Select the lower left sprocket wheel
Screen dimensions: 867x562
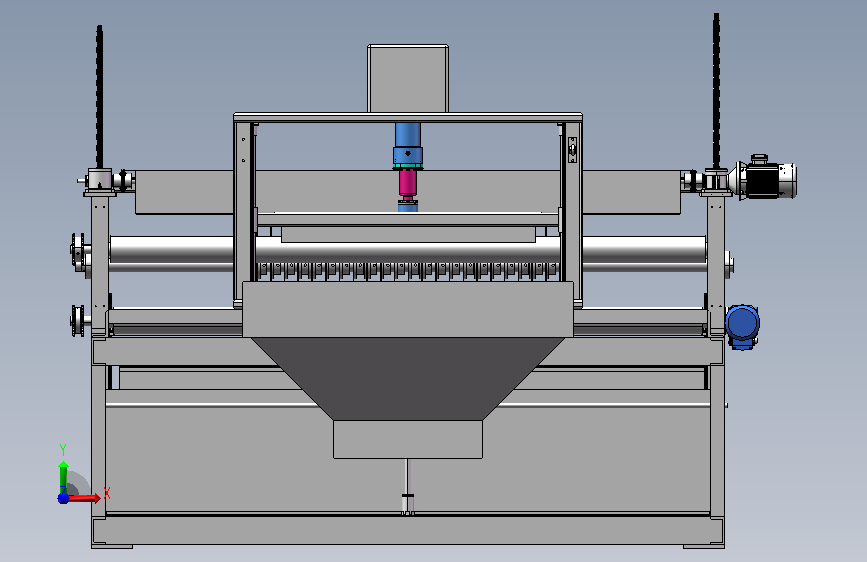[77, 321]
